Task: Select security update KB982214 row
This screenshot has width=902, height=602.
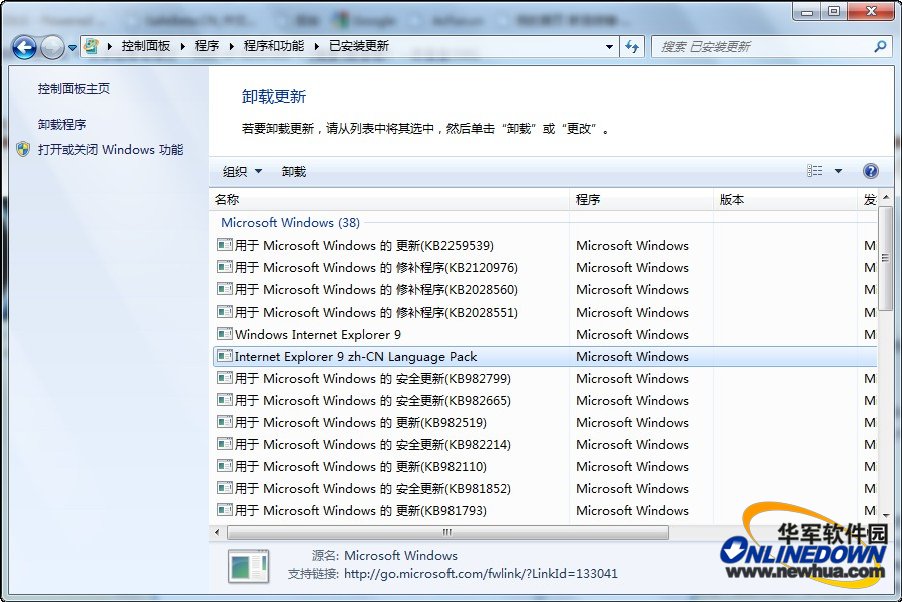Action: pos(545,444)
